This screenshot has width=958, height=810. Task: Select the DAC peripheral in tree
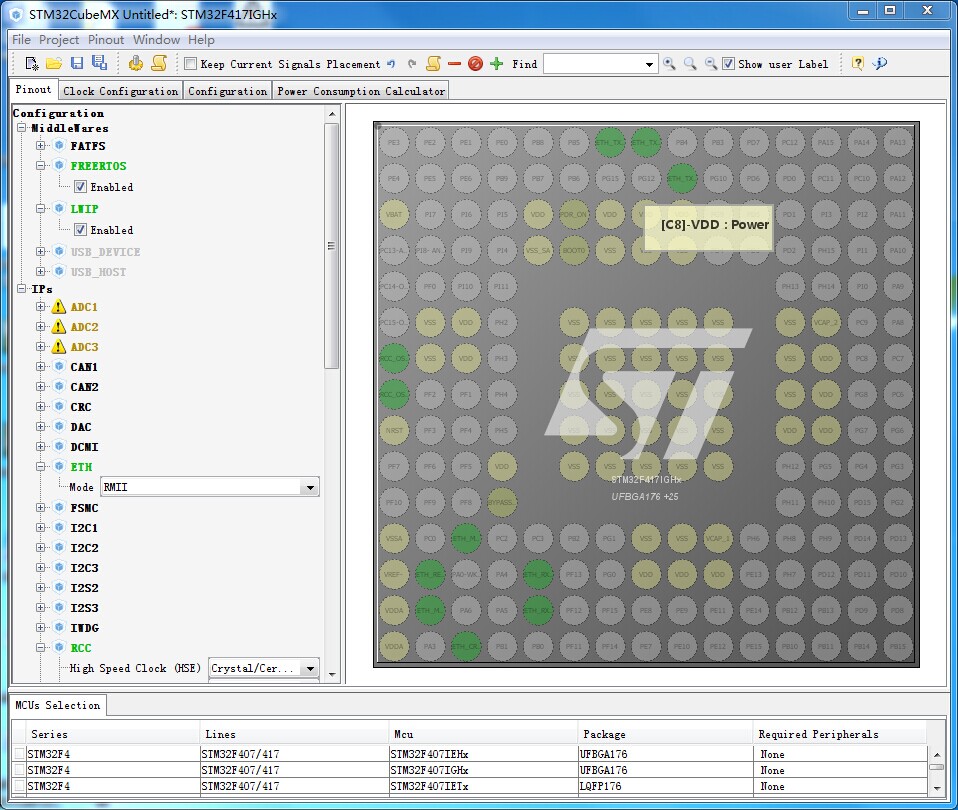click(x=81, y=427)
